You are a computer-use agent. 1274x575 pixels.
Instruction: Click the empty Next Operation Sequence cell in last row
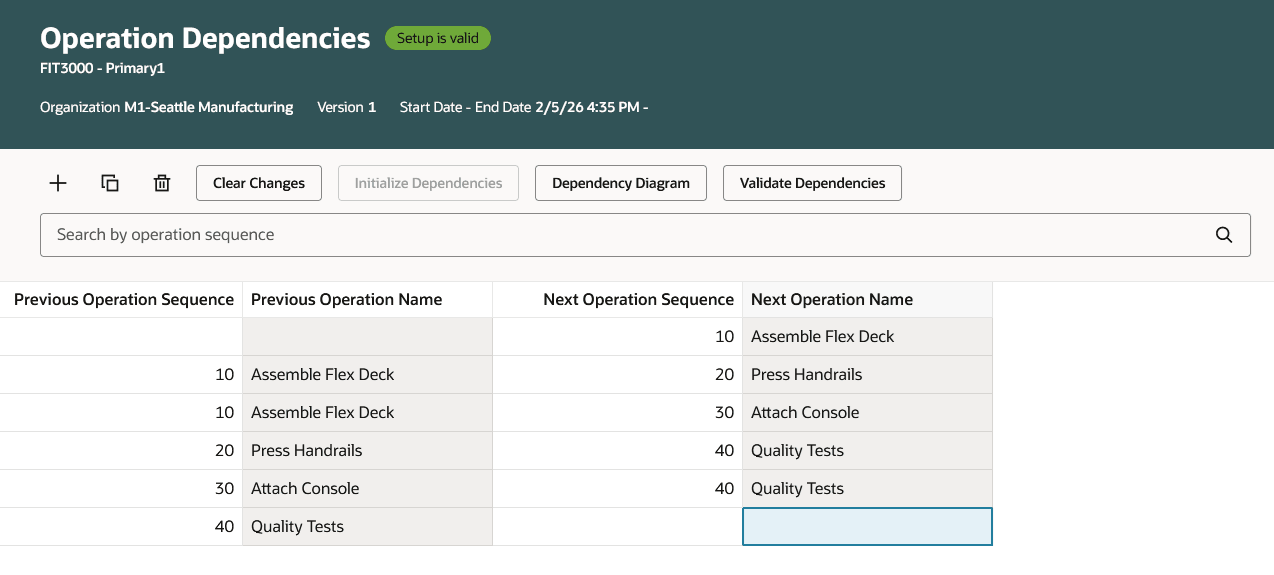pos(617,527)
